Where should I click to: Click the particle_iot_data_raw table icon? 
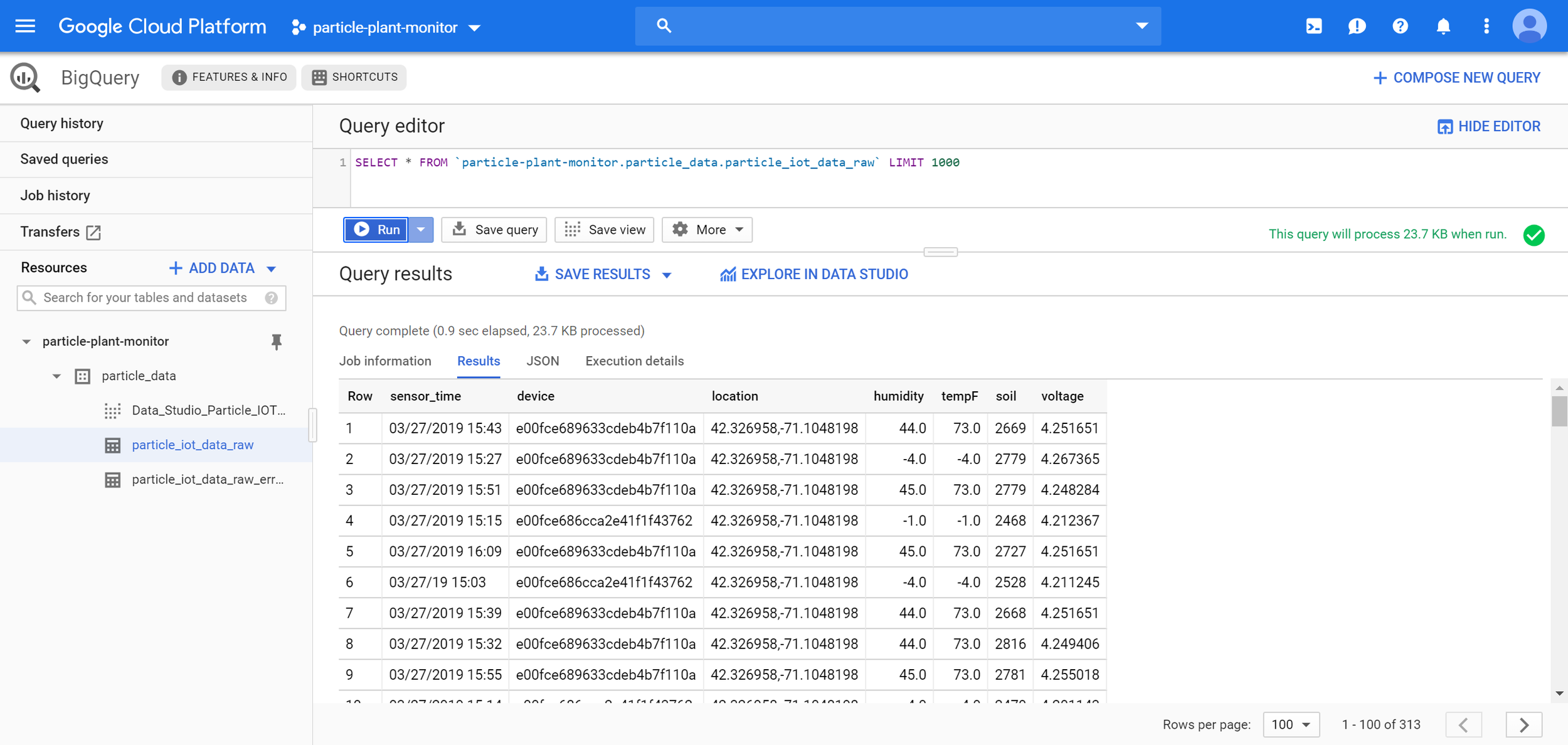coord(112,445)
